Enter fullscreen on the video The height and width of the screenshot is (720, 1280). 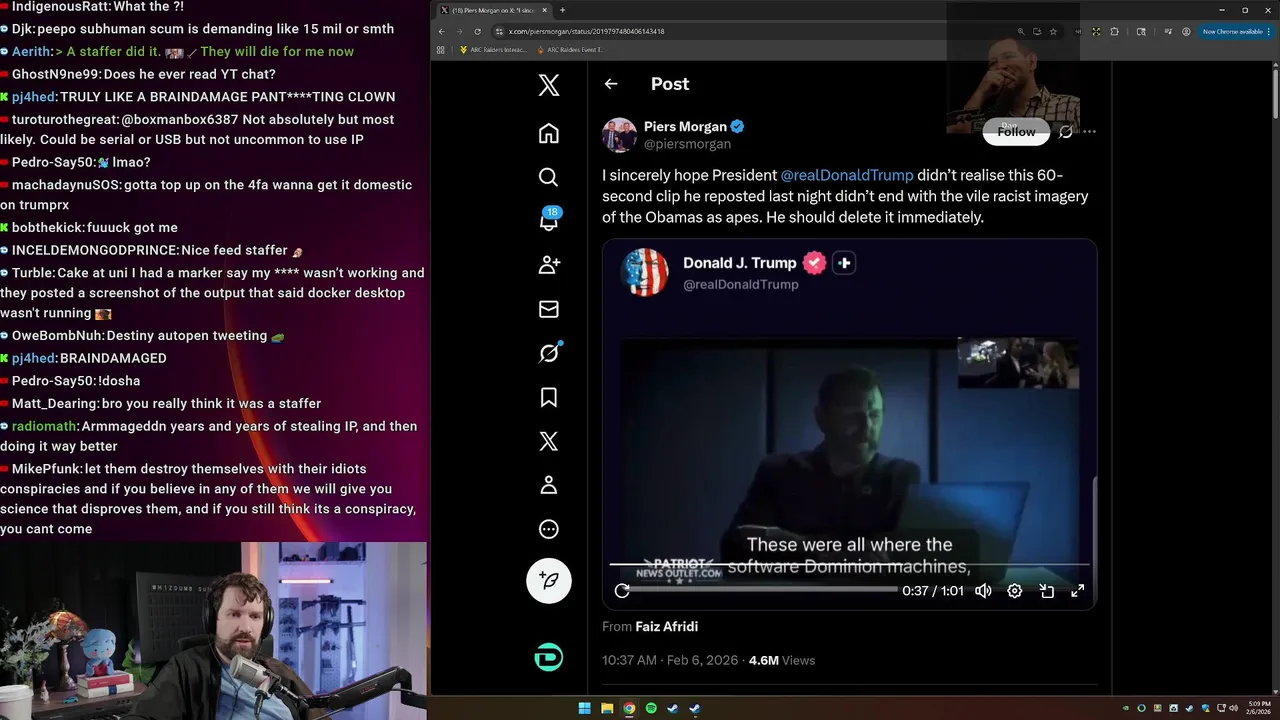pos(1077,591)
